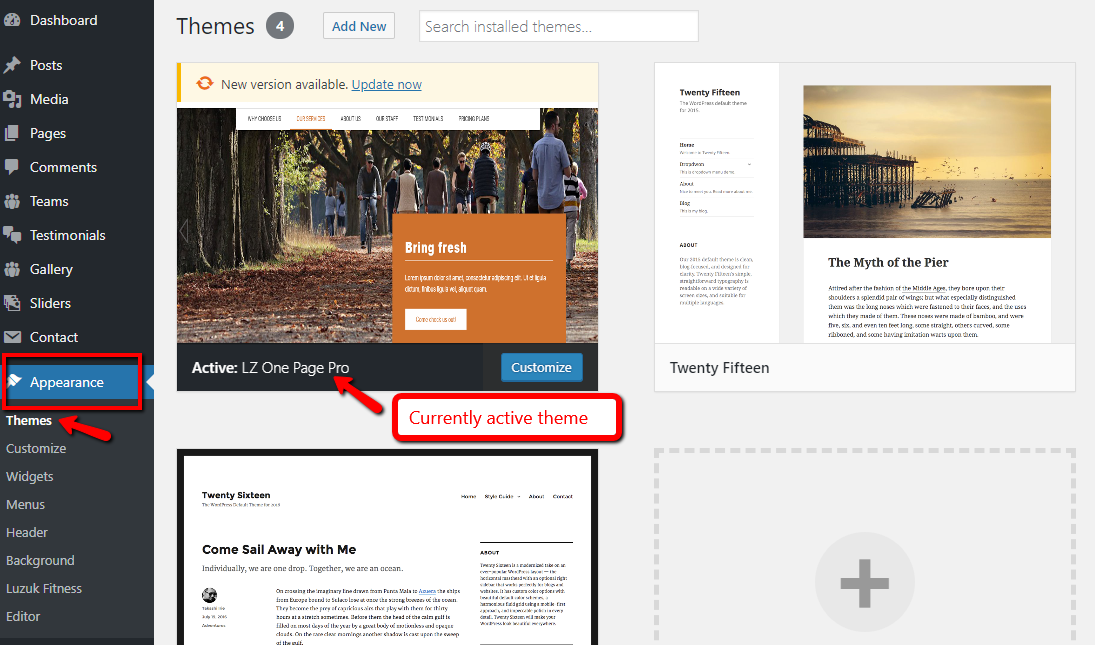Click the plus icon to add theme
Viewport: 1095px width, 645px height.
(865, 583)
